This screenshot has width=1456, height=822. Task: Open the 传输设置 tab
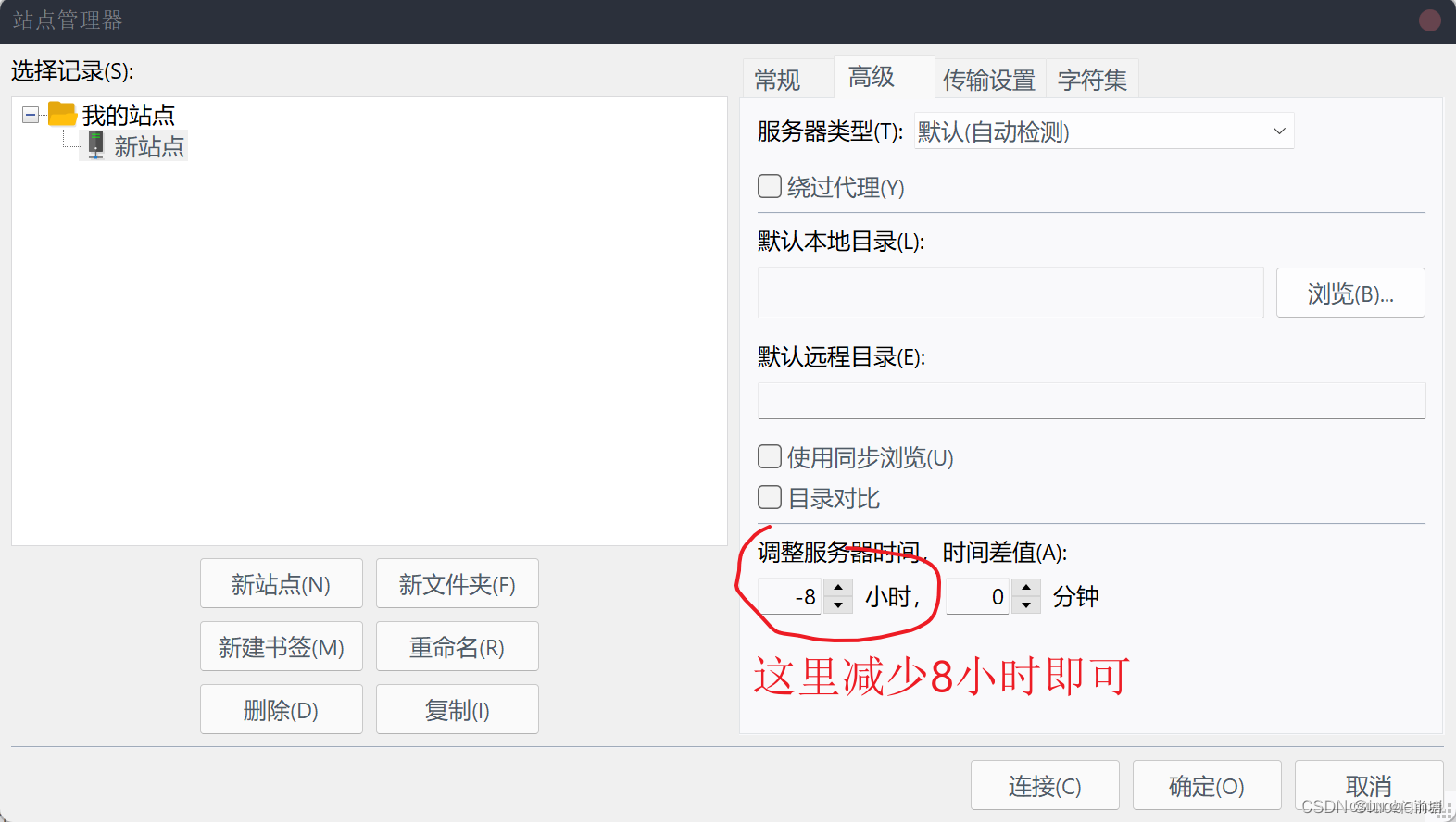(989, 81)
